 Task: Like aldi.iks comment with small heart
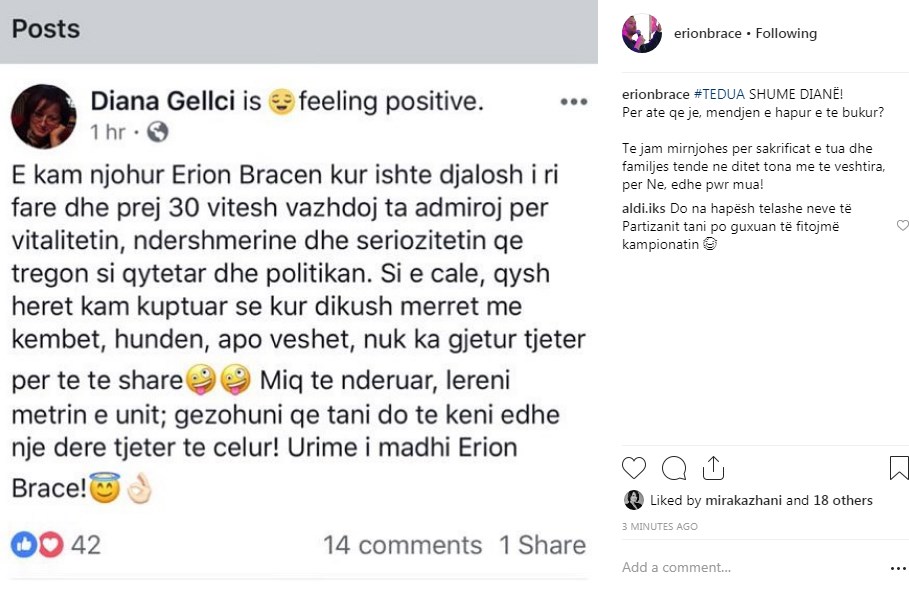click(903, 226)
